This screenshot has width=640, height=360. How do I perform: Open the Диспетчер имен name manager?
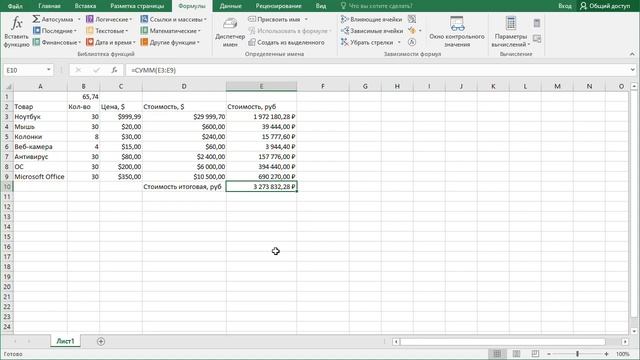(x=230, y=32)
